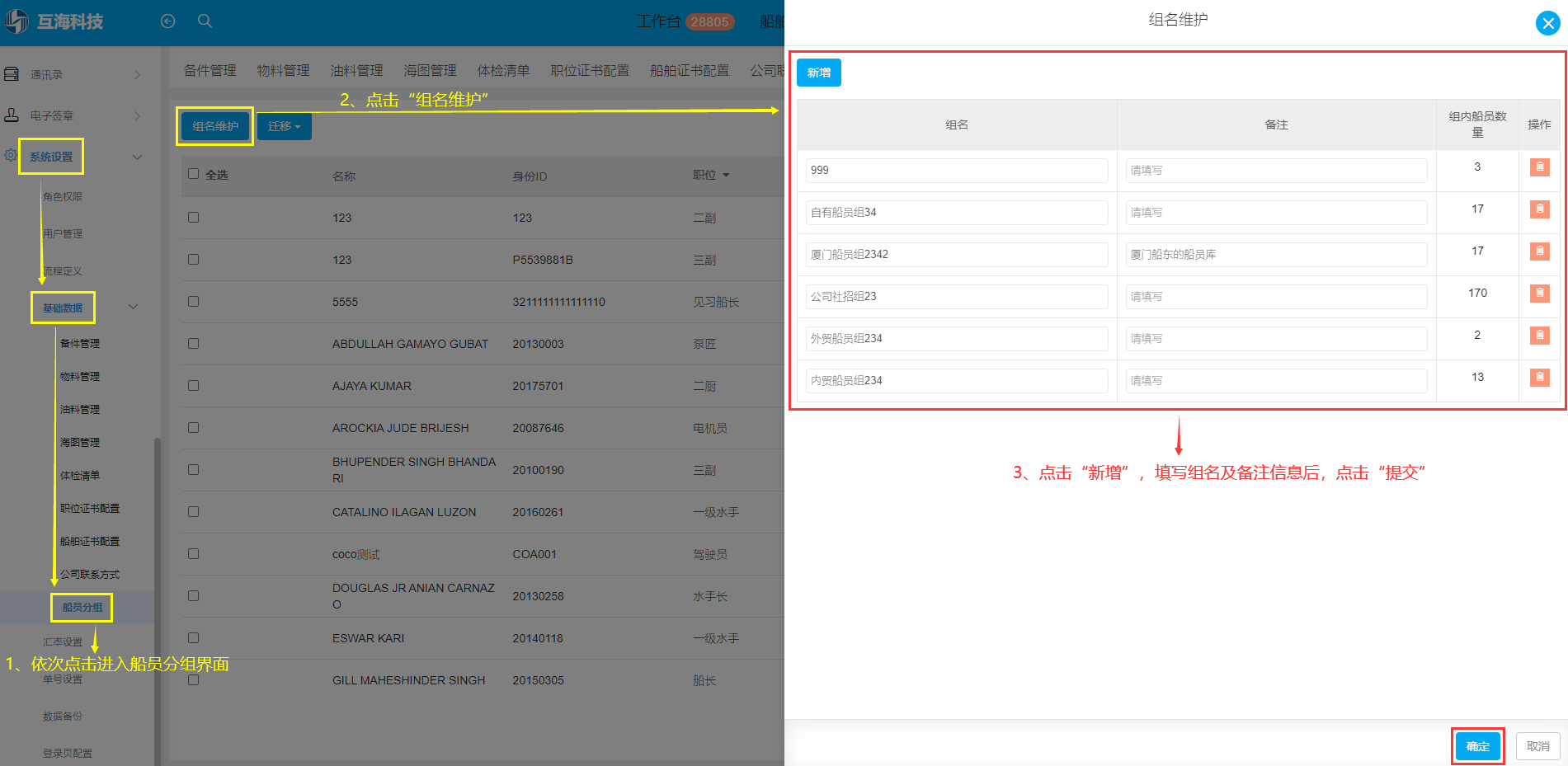Click the 电子签章 stamp icon
1568x766 pixels.
pos(12,115)
